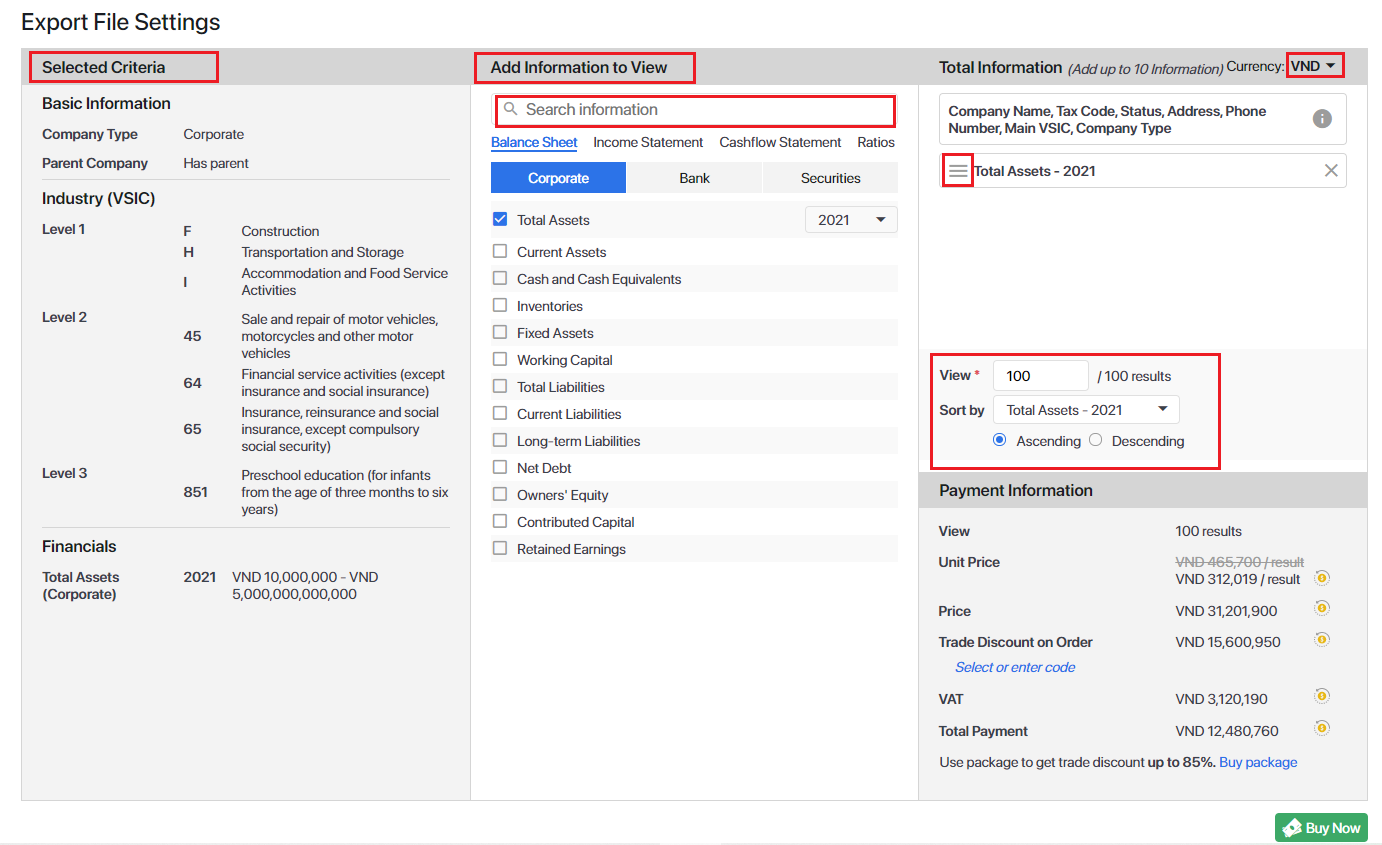Select Descending sort order

(x=1096, y=441)
